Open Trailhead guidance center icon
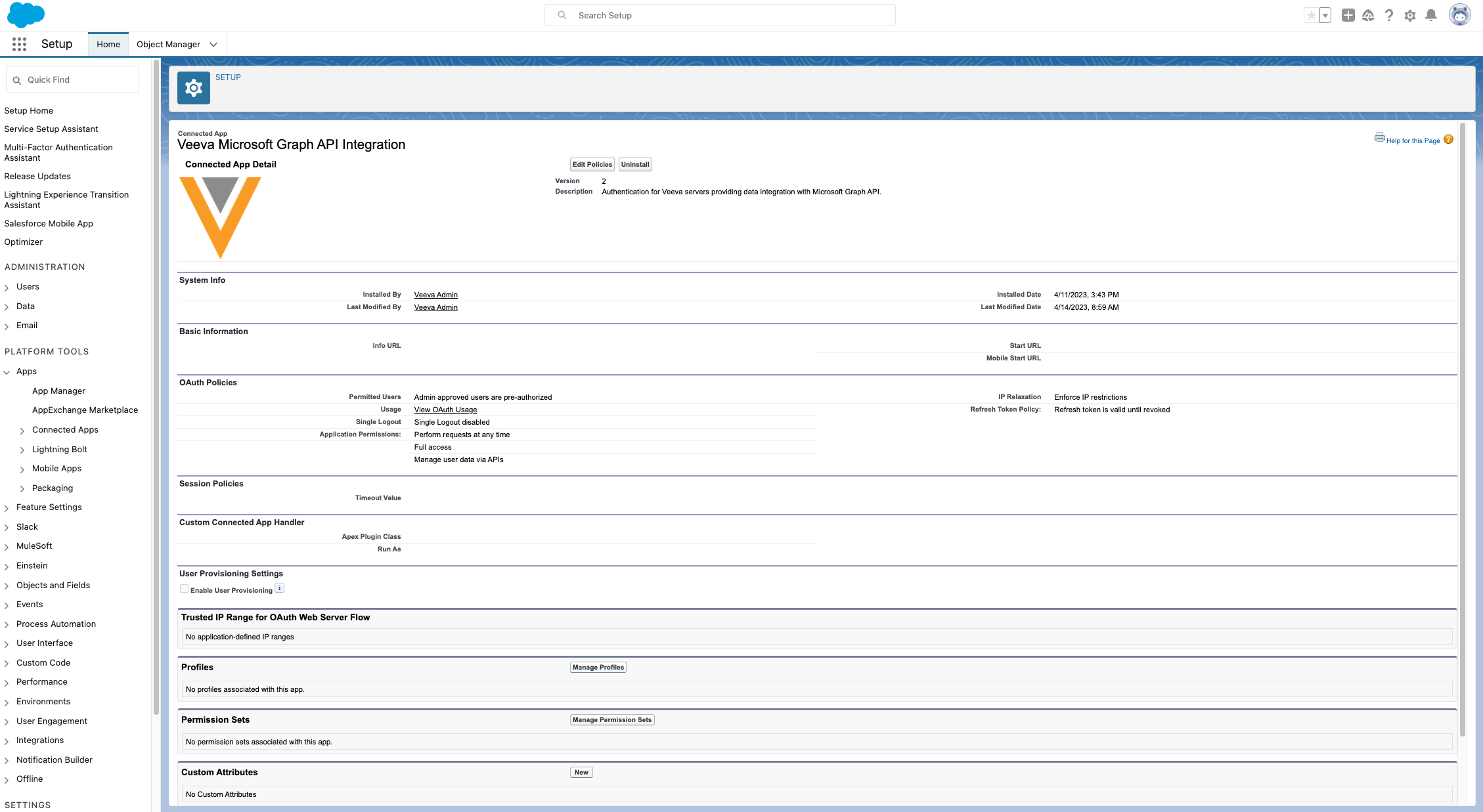1483x812 pixels. 1368,15
